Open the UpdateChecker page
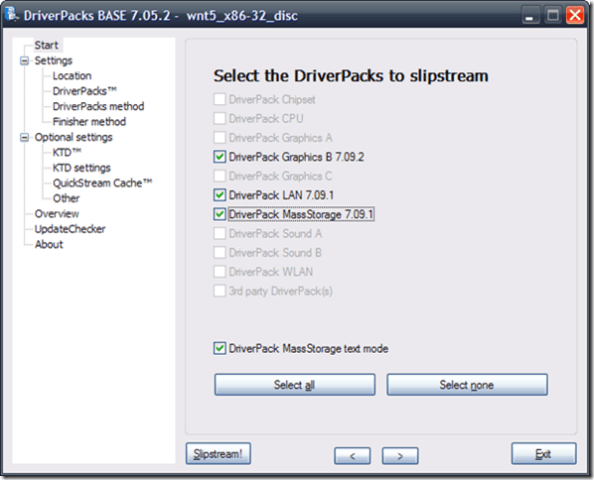Screen dimensions: 594x480 tap(70, 229)
